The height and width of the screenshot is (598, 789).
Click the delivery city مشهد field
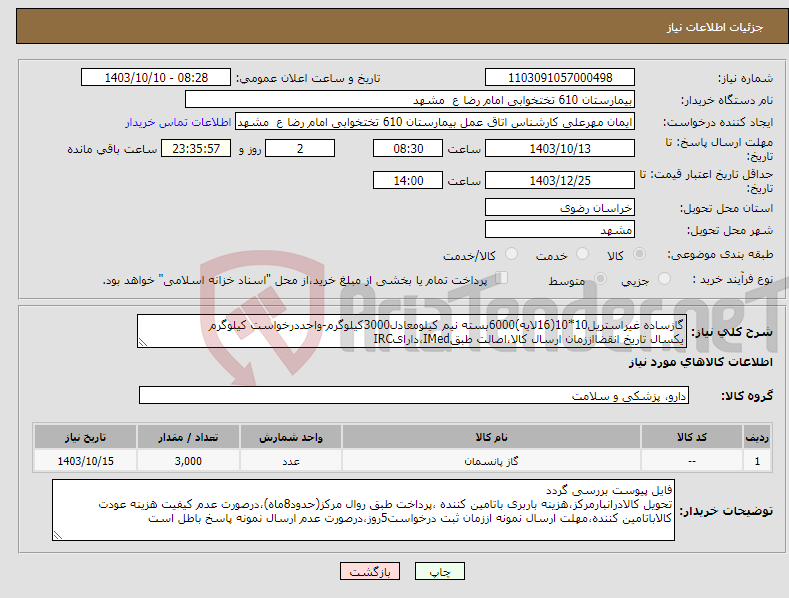[560, 230]
